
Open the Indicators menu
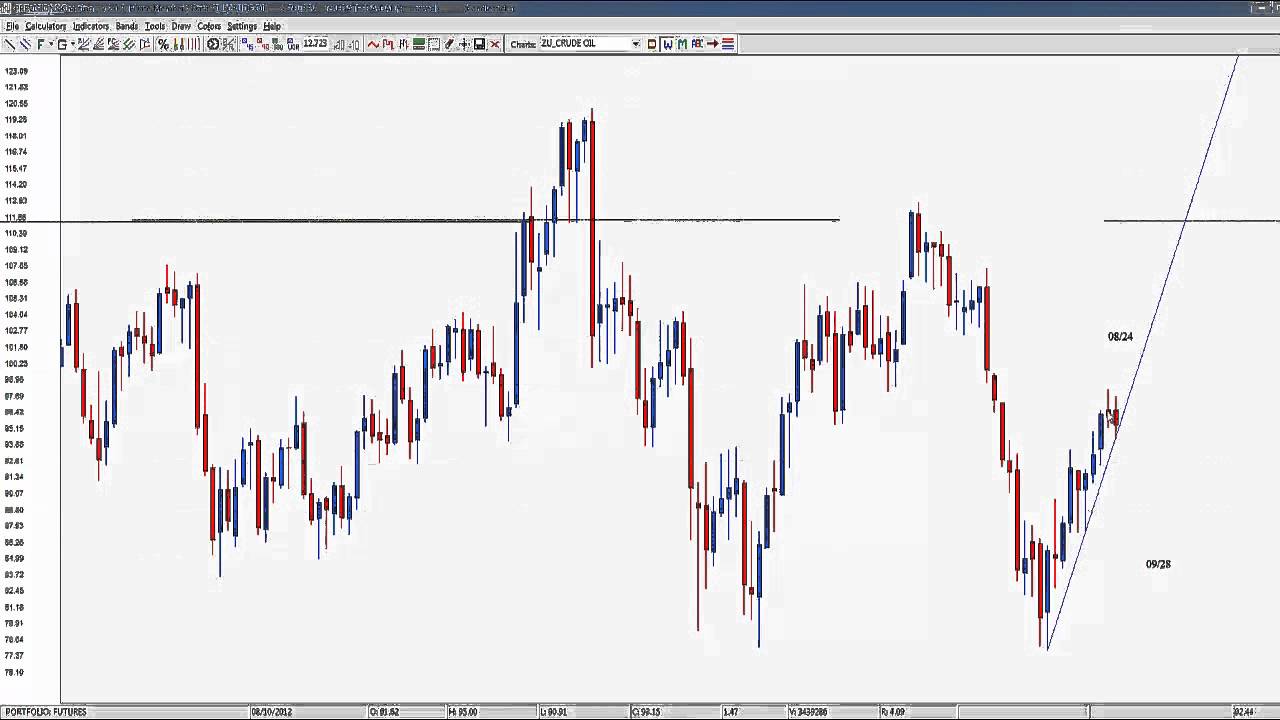pyautogui.click(x=91, y=26)
